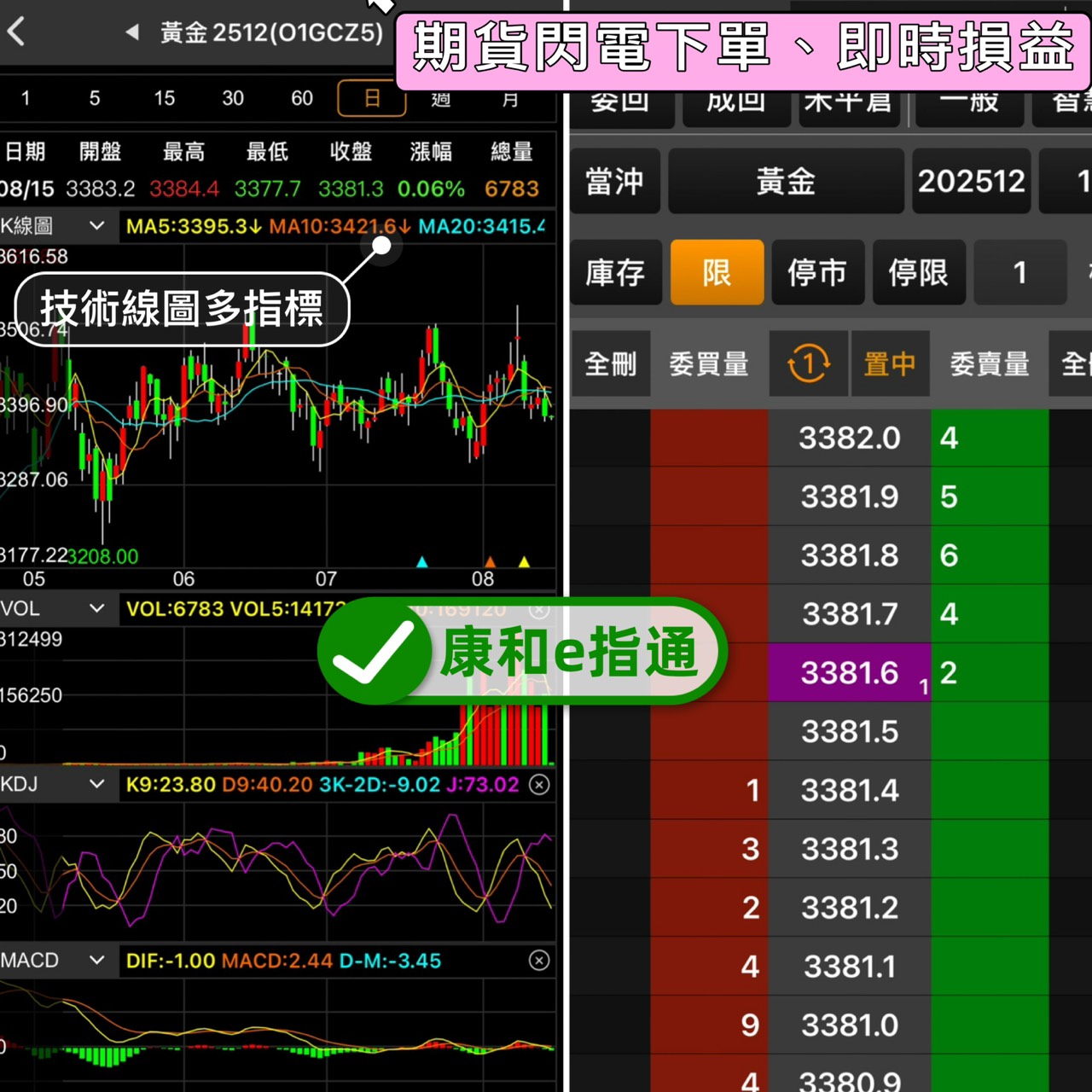Tap the 置中 center price button

point(890,364)
